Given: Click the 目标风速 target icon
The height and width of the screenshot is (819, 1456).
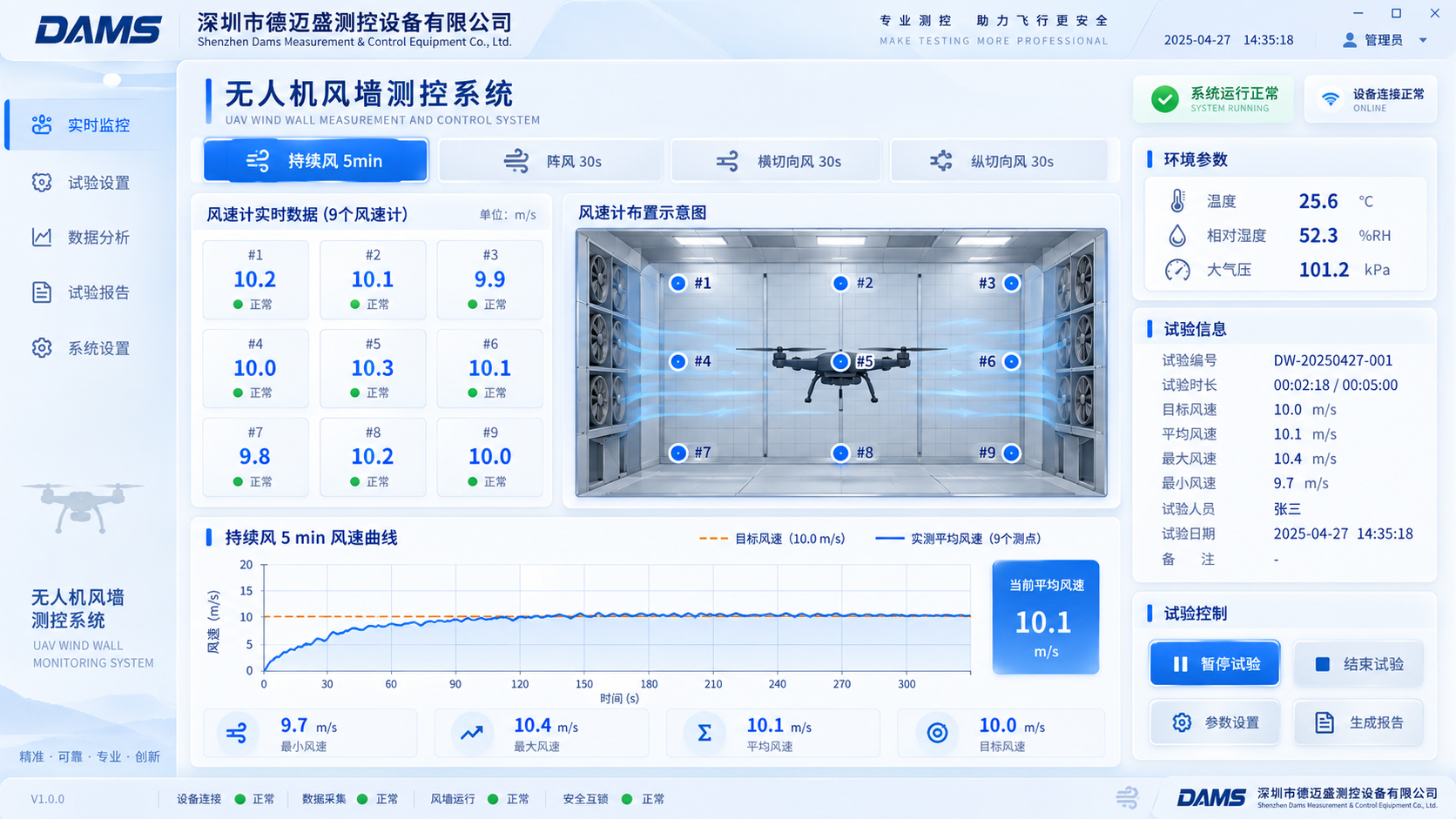Looking at the screenshot, I should (x=937, y=734).
